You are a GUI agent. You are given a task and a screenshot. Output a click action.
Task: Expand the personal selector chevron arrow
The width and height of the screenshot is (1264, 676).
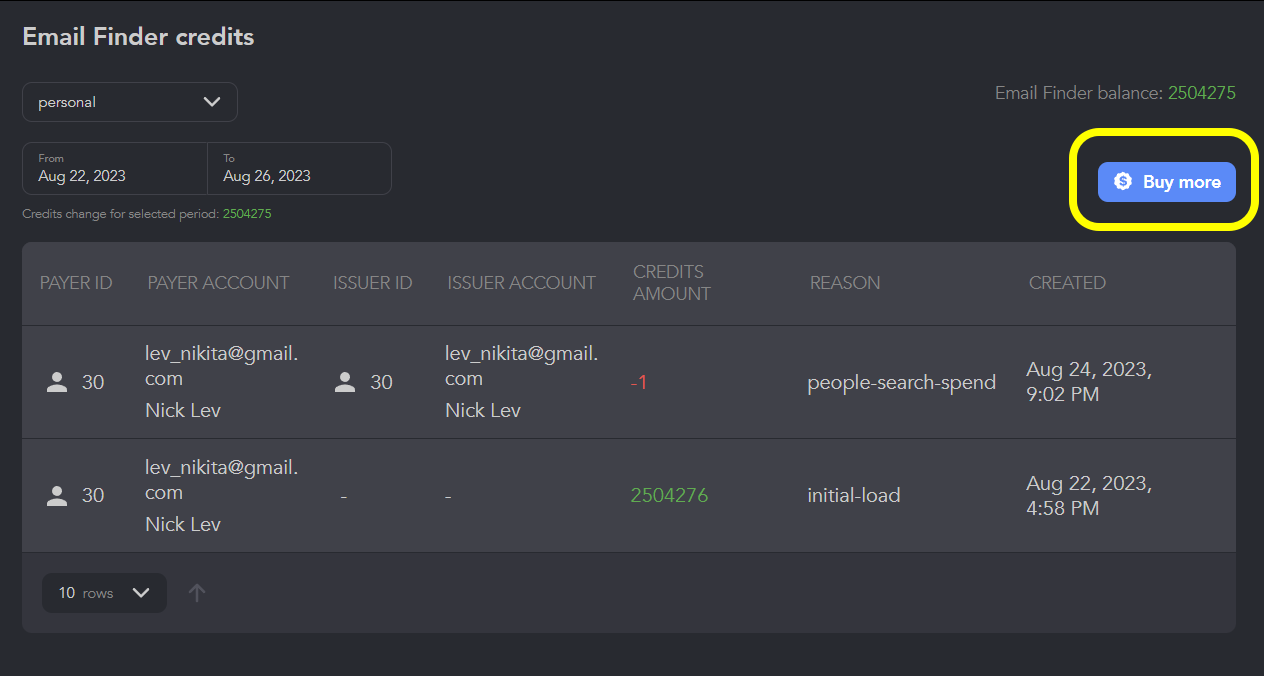[x=211, y=102]
